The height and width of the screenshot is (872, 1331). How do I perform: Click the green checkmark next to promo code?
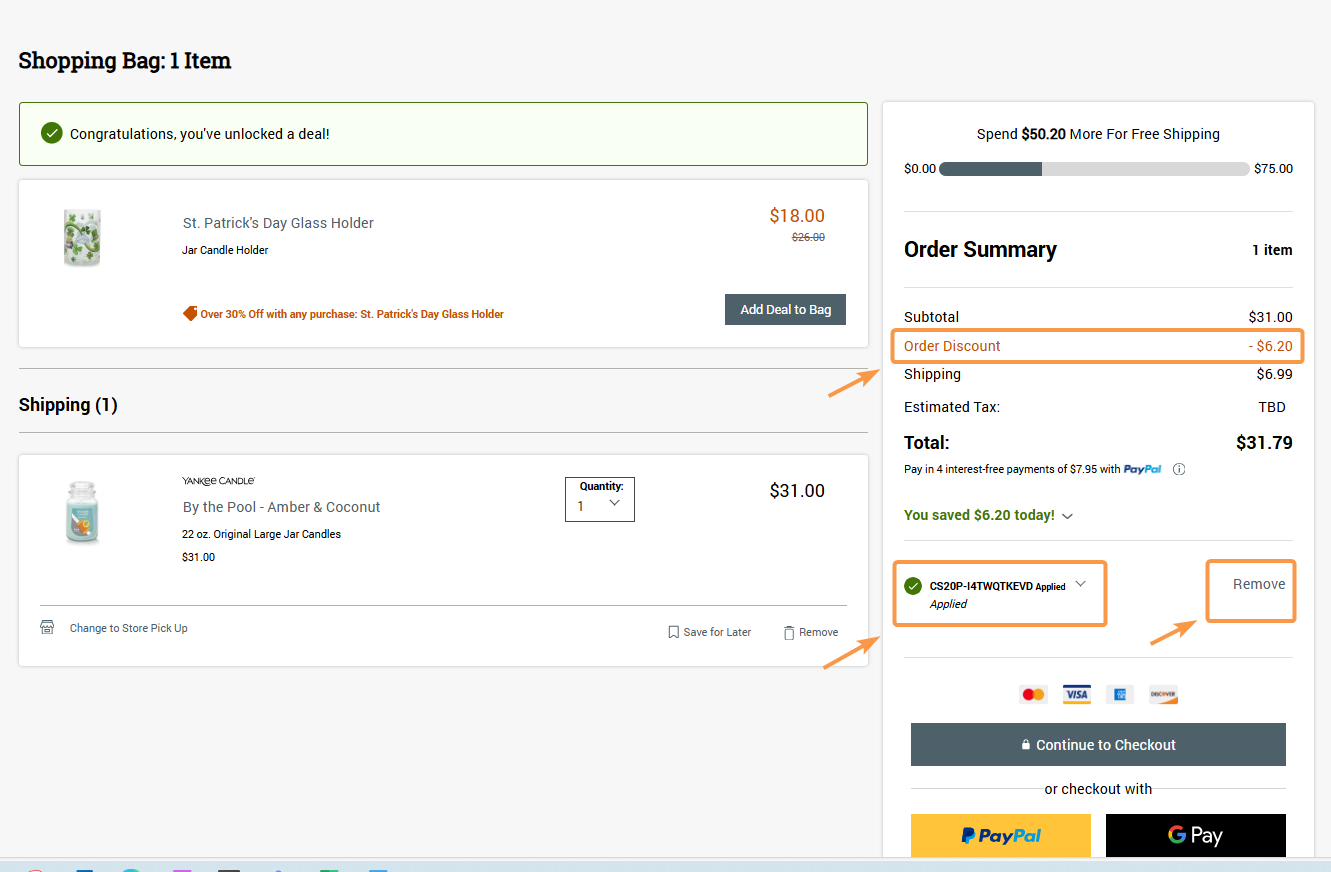coord(913,586)
